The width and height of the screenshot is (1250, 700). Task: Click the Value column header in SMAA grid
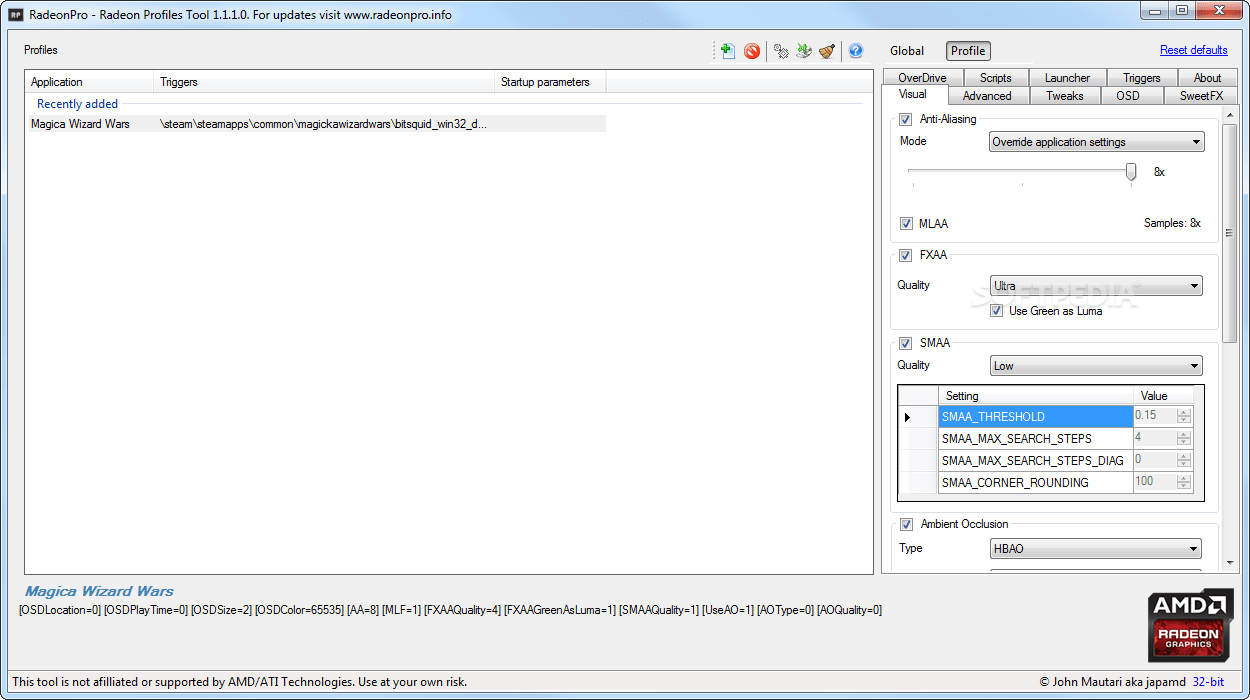(x=1165, y=396)
